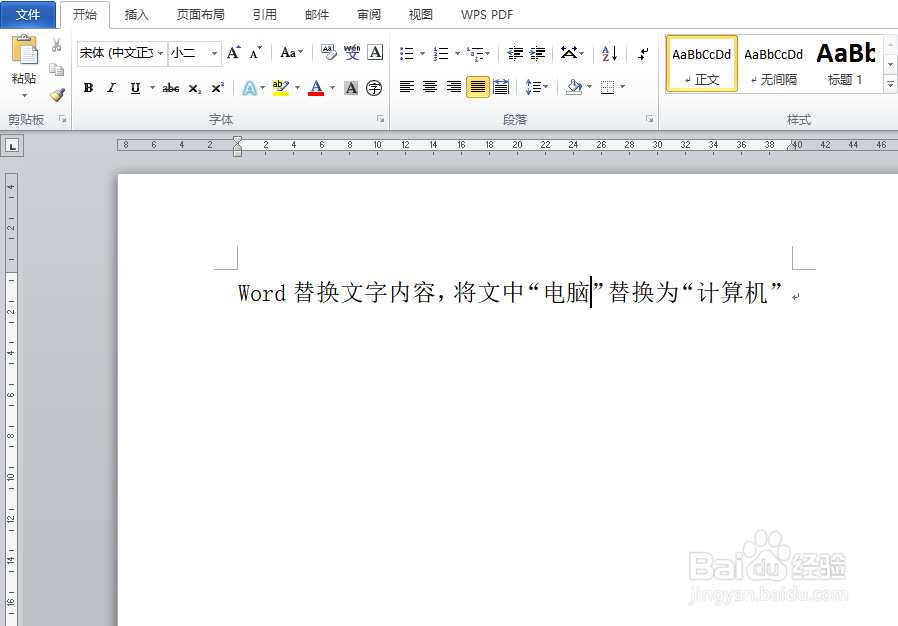Open the font size dropdown

click(x=214, y=52)
